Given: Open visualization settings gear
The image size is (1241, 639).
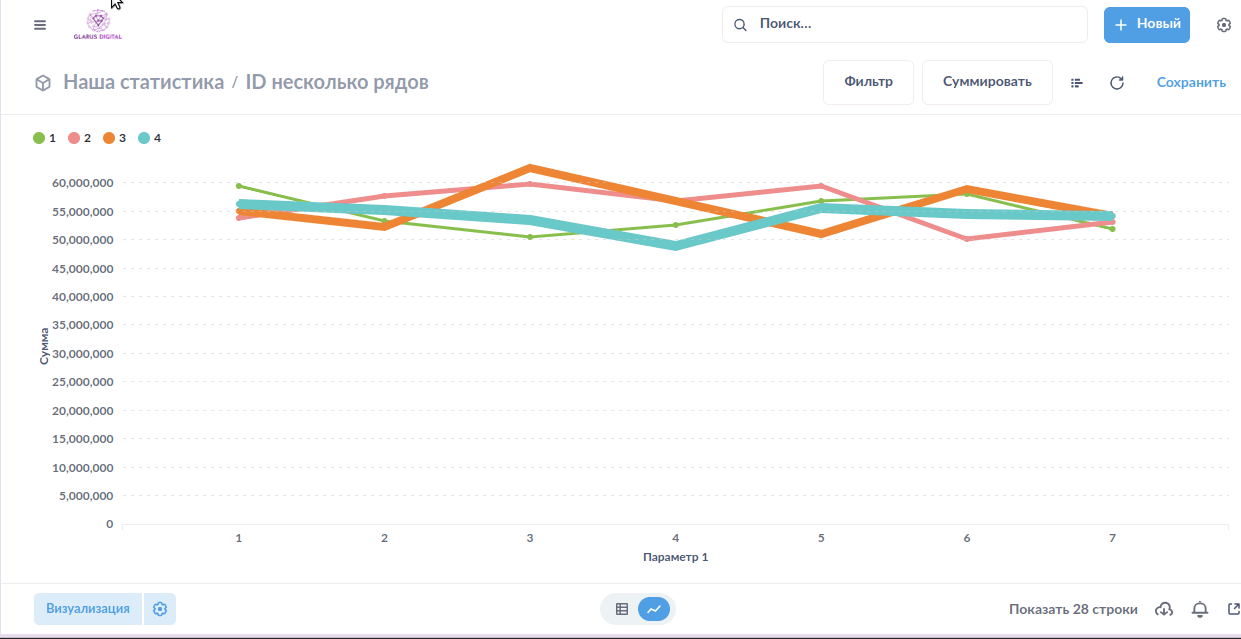Looking at the screenshot, I should [160, 609].
